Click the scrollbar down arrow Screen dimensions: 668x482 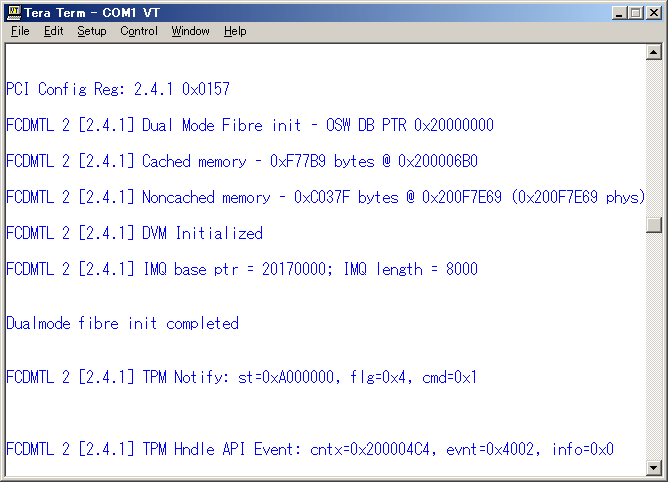click(x=654, y=467)
